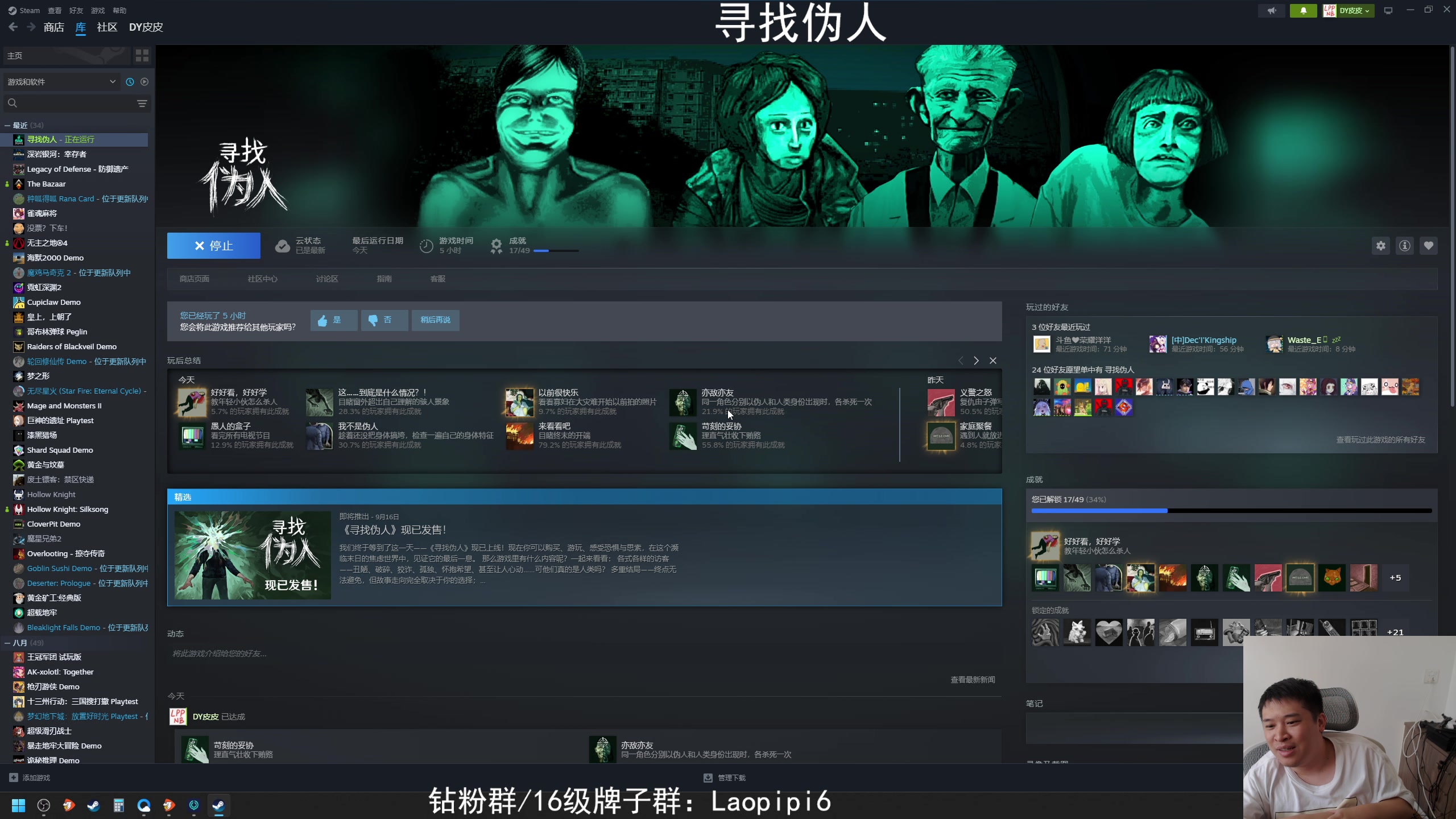The width and height of the screenshot is (1456, 819).
Task: Click the announcements megaphone icon
Action: pyautogui.click(x=1272, y=10)
